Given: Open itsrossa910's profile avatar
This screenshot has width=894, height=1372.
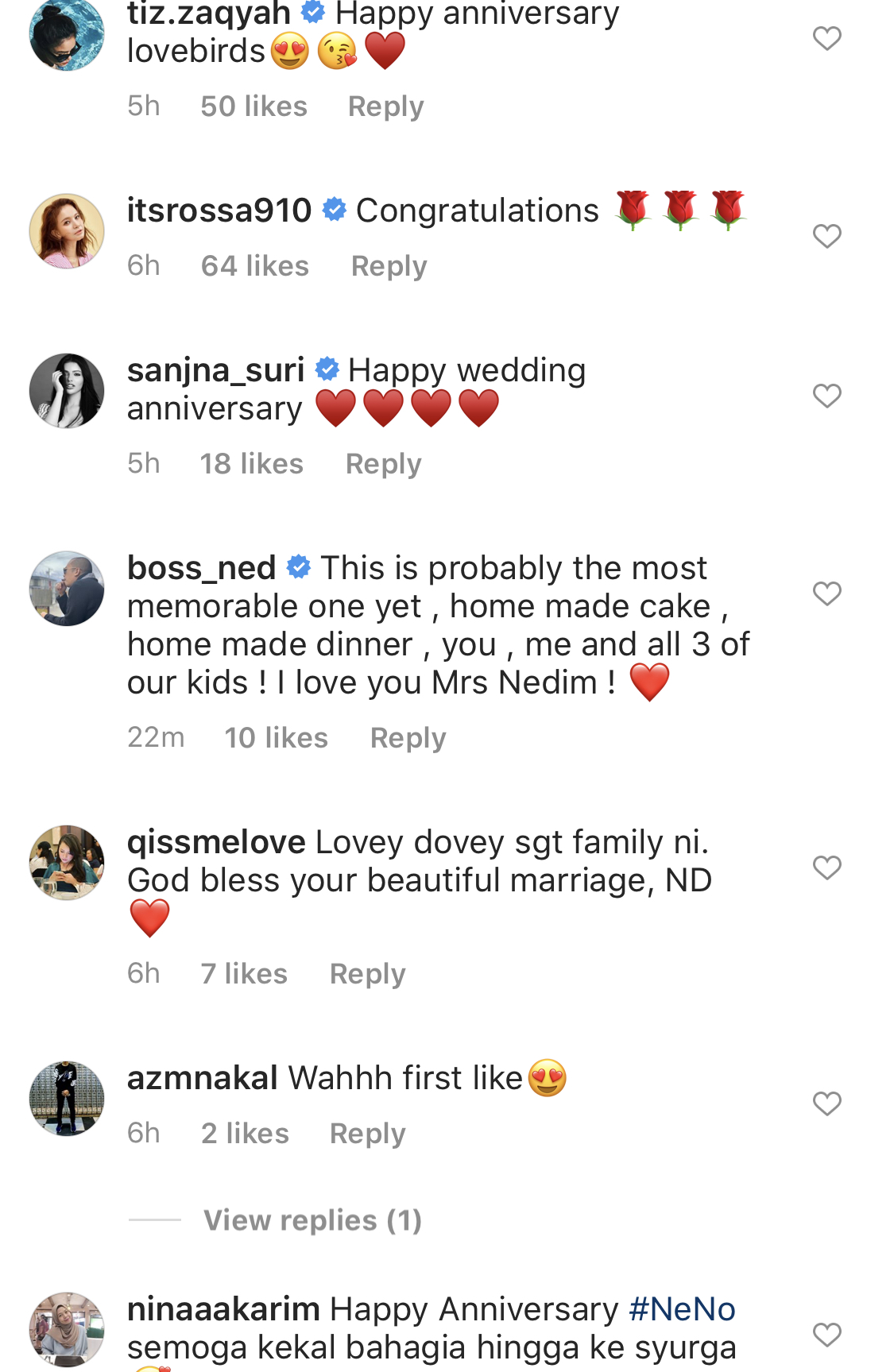Looking at the screenshot, I should [x=67, y=231].
